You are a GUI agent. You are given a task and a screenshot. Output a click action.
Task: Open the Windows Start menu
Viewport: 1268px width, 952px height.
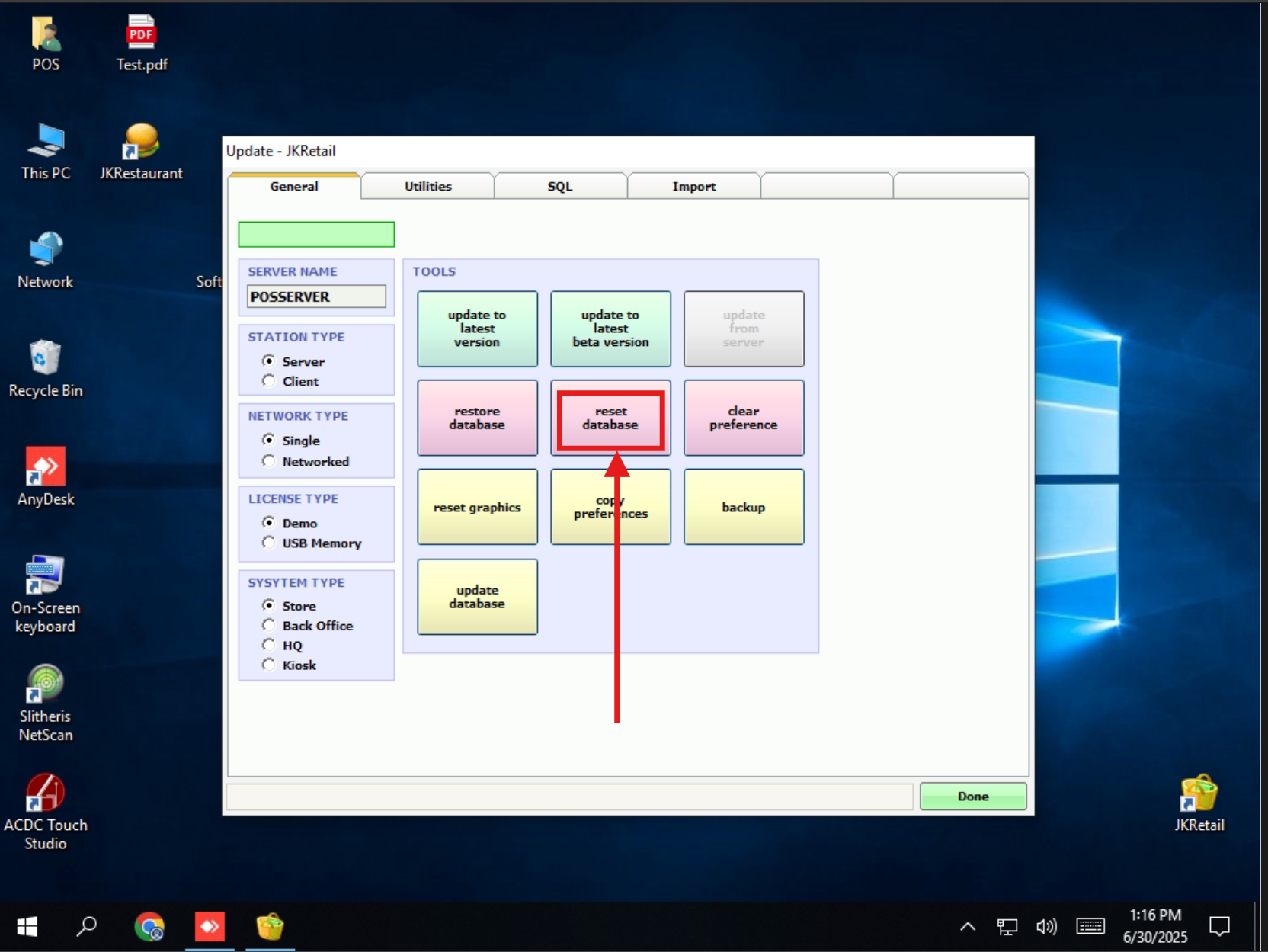point(27,927)
